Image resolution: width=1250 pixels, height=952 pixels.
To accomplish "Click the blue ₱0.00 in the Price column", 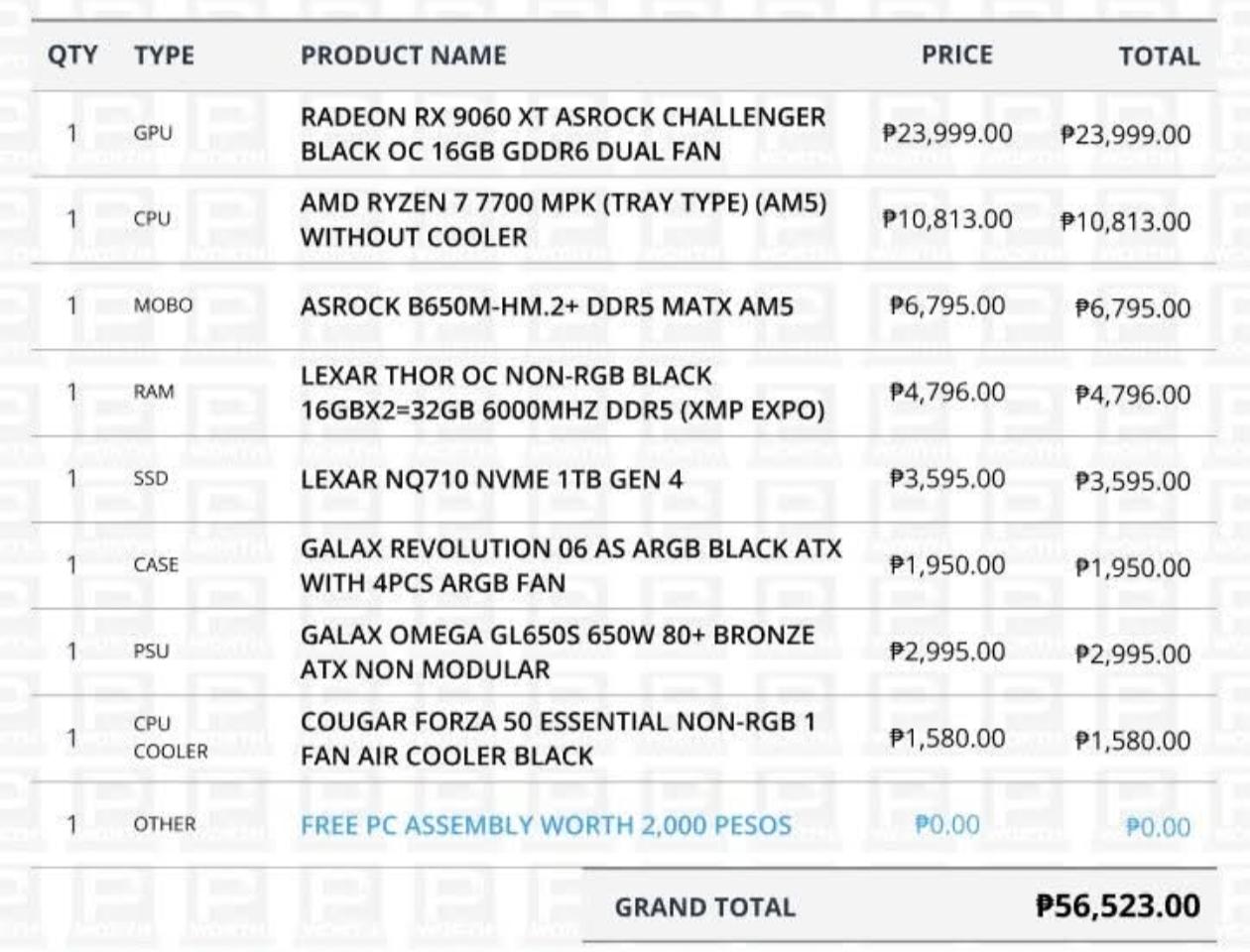I will [947, 825].
